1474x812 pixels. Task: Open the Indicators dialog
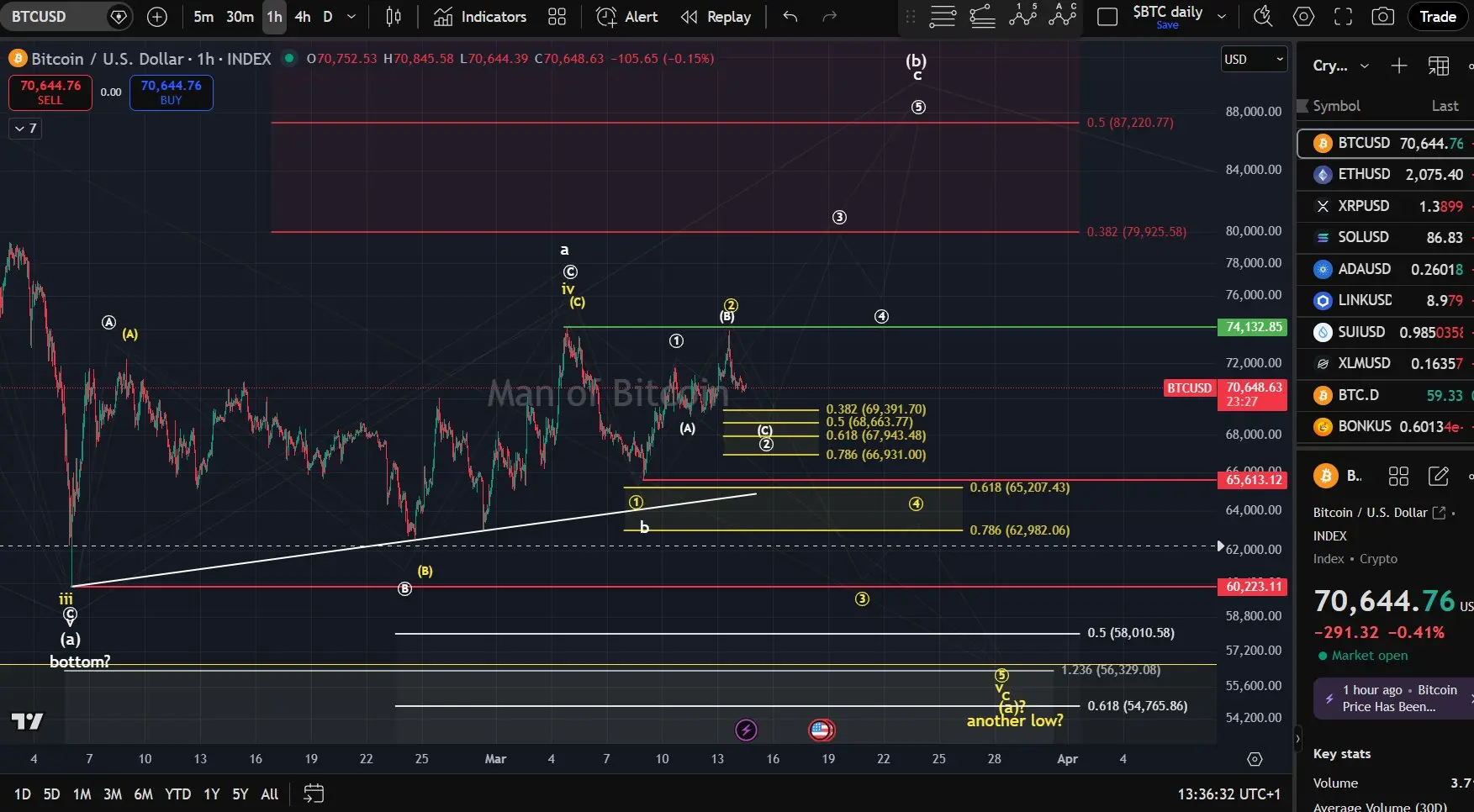pyautogui.click(x=480, y=17)
